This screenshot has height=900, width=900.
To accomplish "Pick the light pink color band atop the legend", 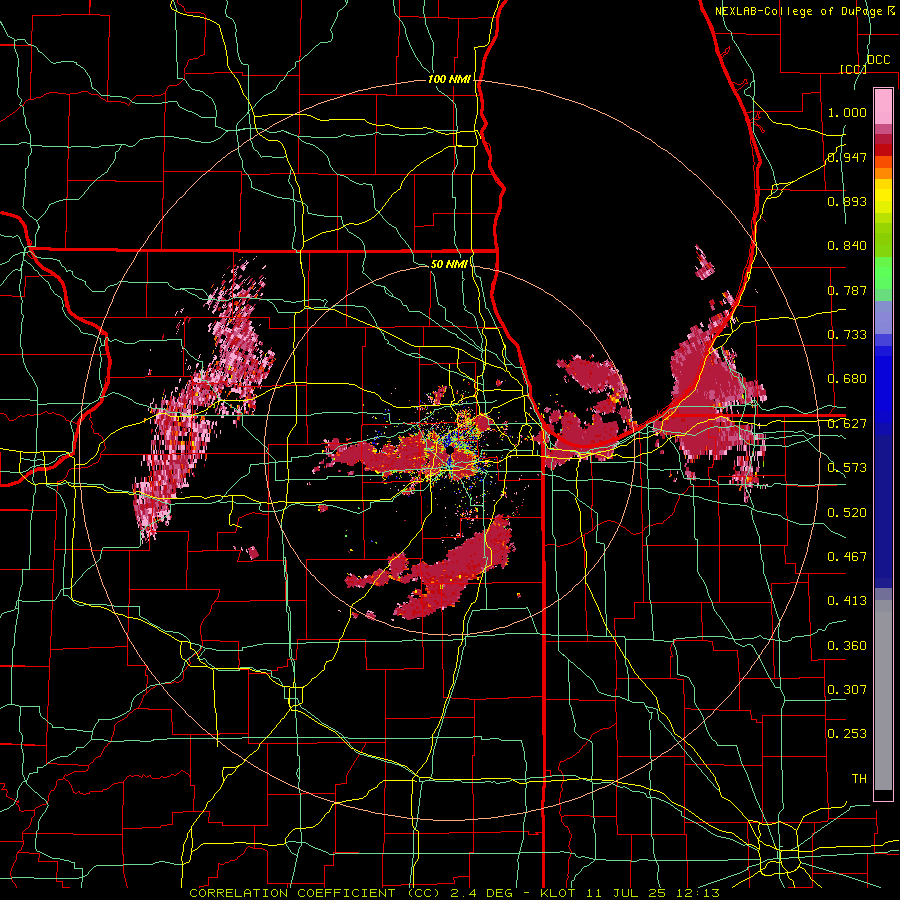I will coord(883,106).
